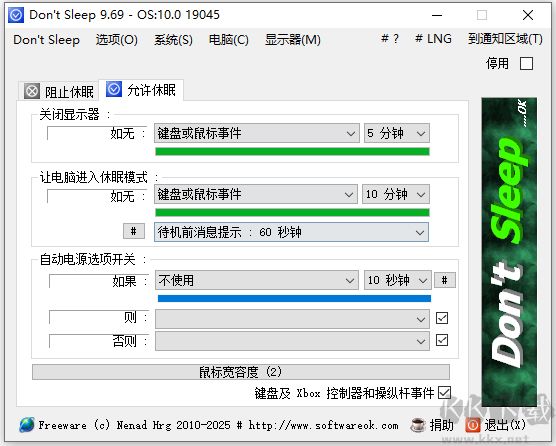Click the # button beside 待机前消息提示
Viewport: 556px width, 446px height.
(134, 231)
